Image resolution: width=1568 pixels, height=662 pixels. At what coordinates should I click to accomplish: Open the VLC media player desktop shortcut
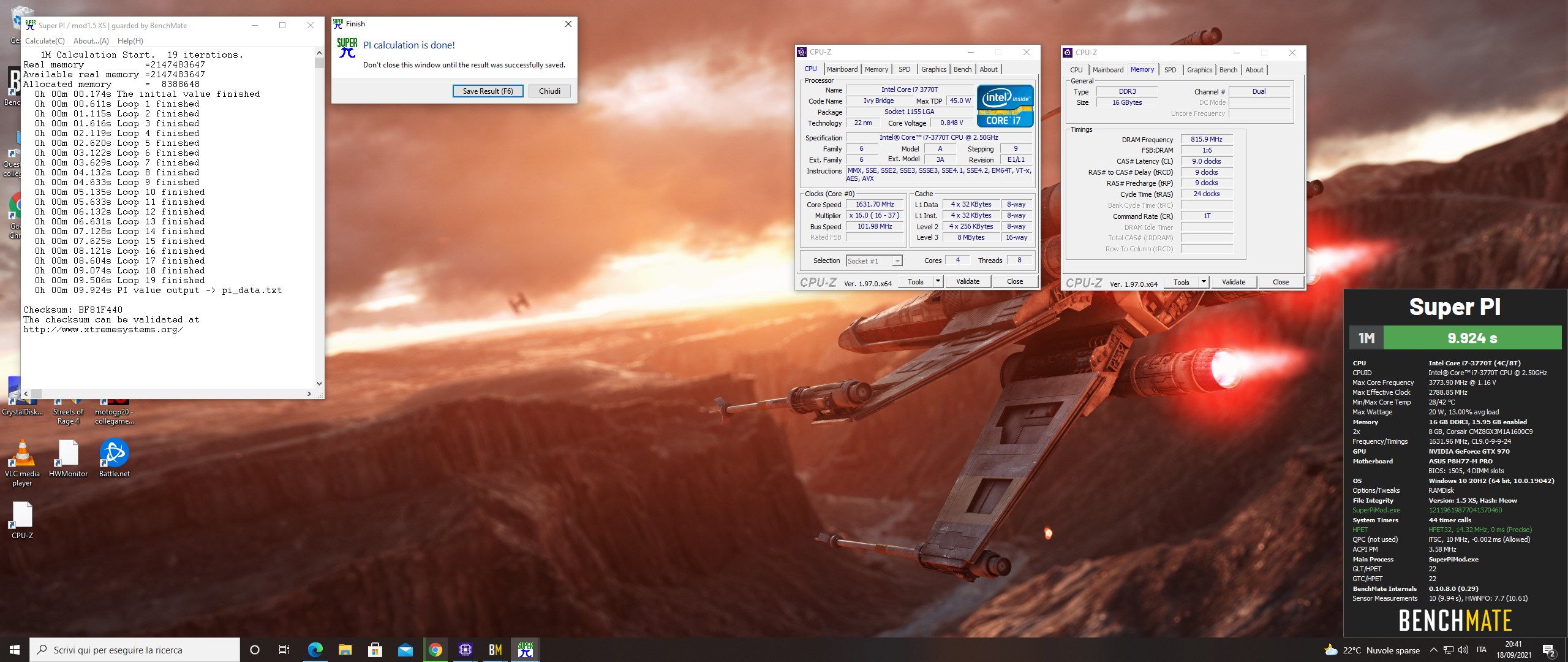click(x=22, y=463)
